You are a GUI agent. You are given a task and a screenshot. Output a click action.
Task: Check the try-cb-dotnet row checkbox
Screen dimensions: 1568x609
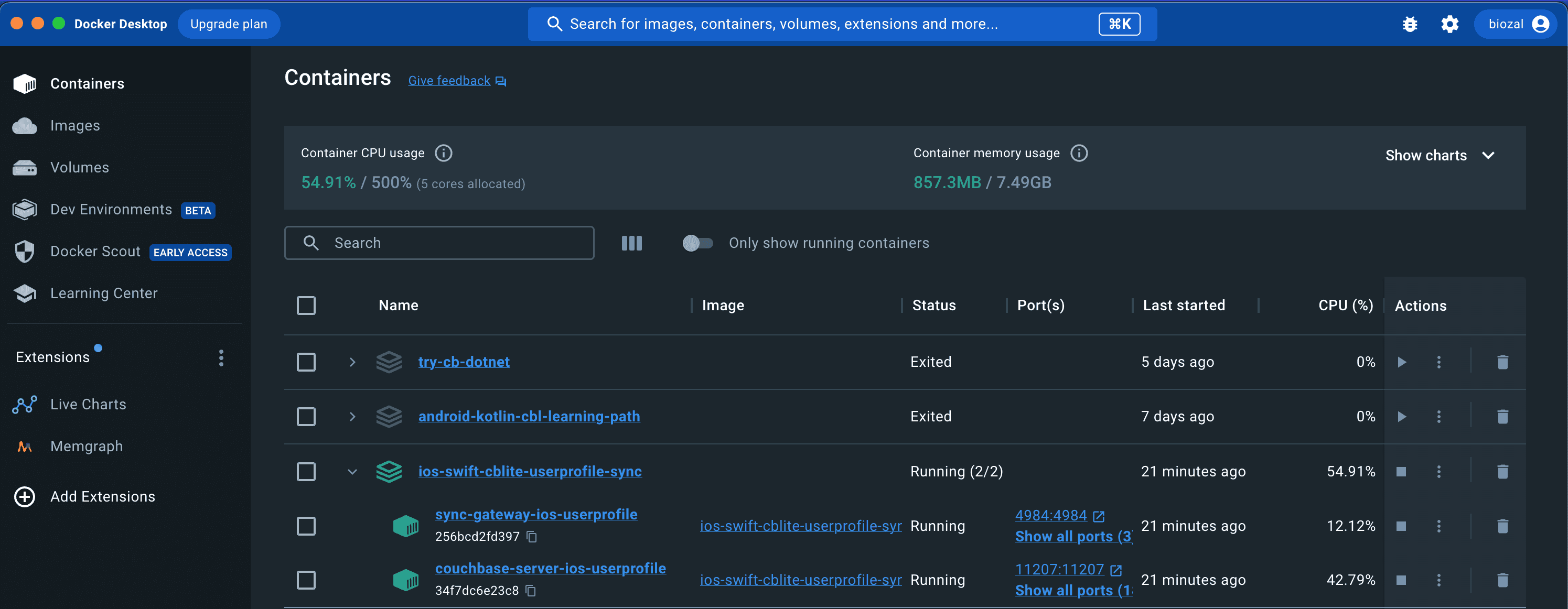pyautogui.click(x=306, y=362)
